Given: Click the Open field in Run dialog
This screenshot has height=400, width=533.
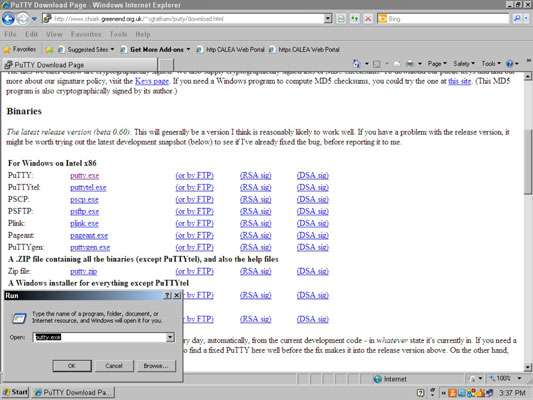Looking at the screenshot, I should 100,337.
